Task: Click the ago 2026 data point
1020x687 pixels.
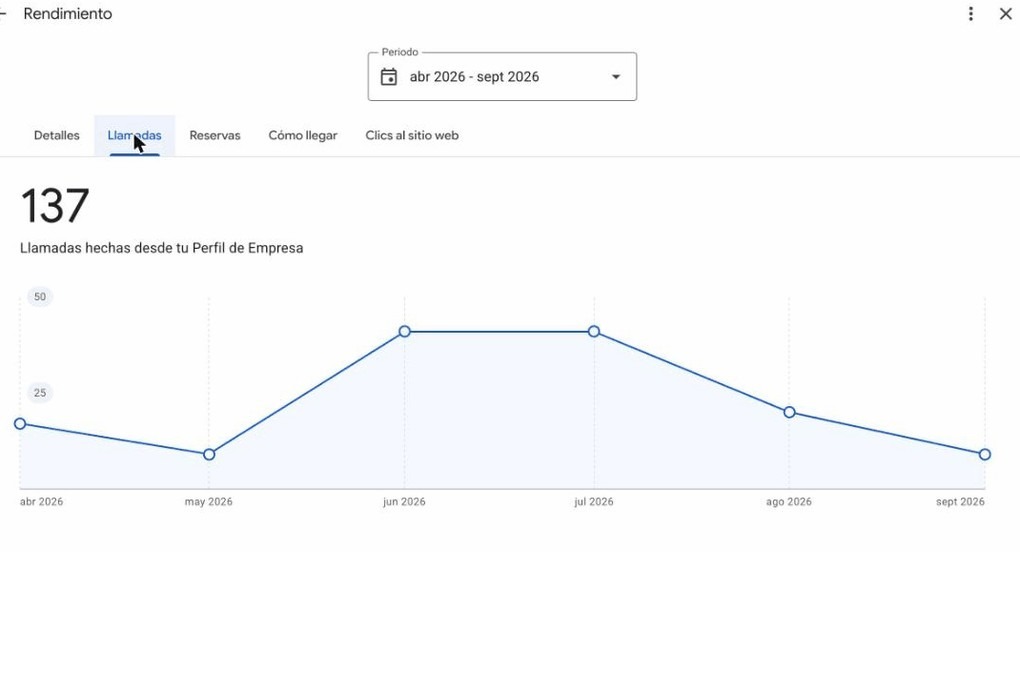Action: point(789,412)
